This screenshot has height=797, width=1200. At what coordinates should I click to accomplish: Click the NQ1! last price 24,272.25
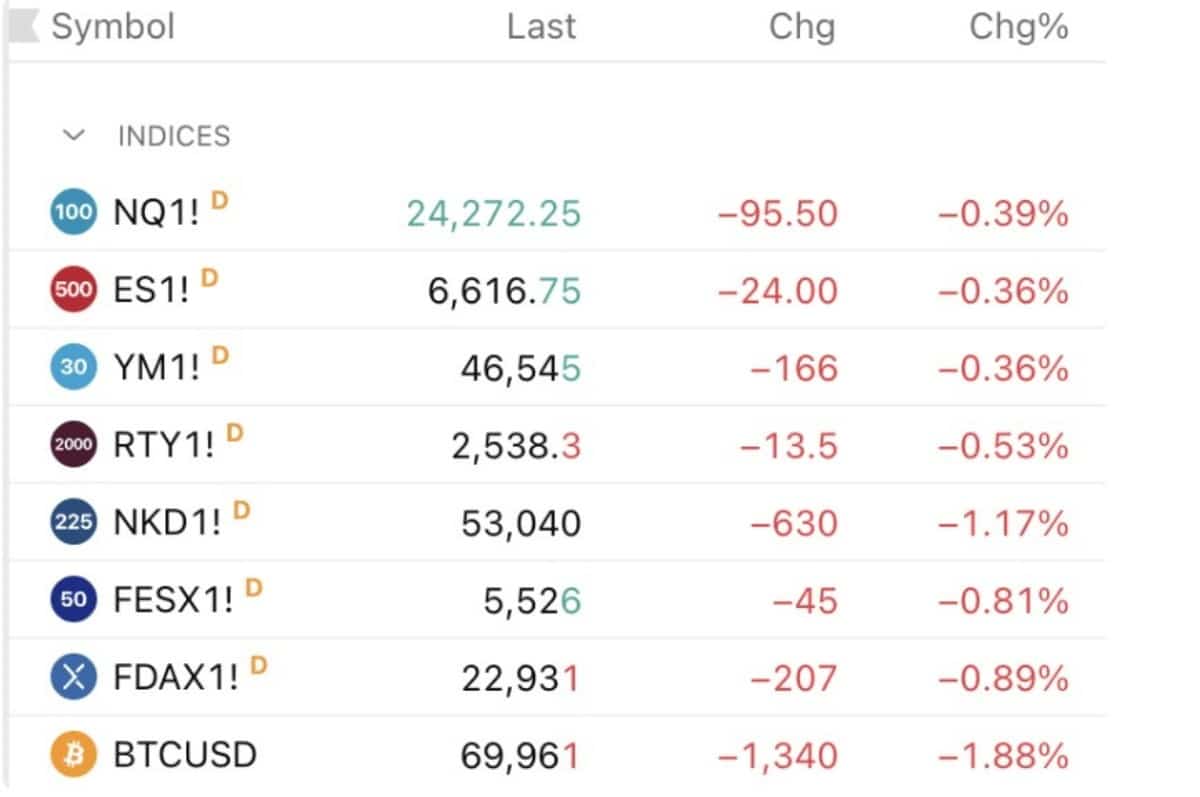coord(494,213)
